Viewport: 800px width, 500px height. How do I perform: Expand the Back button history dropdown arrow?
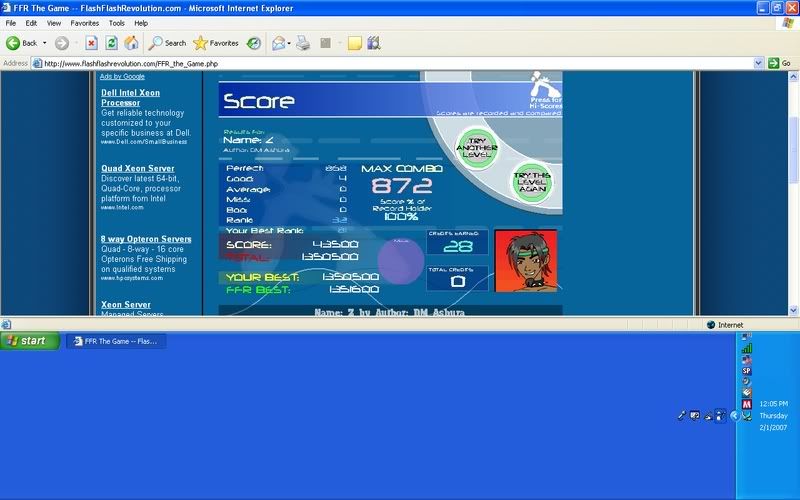point(44,43)
